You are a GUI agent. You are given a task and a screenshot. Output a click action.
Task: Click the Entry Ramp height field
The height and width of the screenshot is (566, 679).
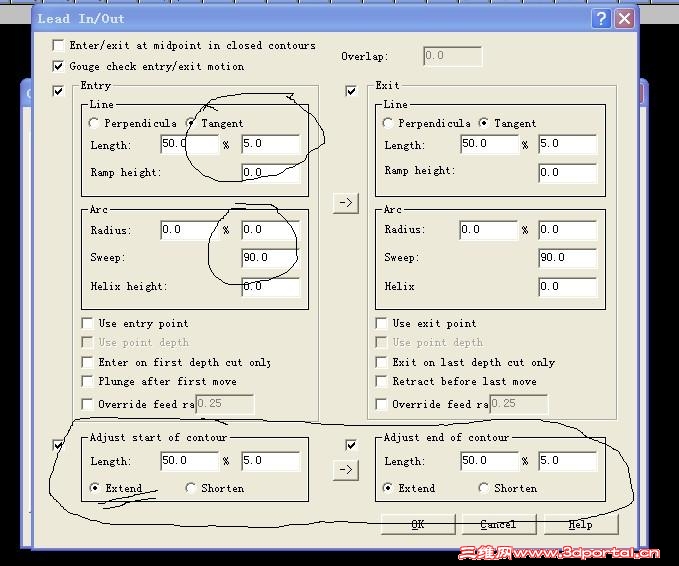pyautogui.click(x=271, y=172)
